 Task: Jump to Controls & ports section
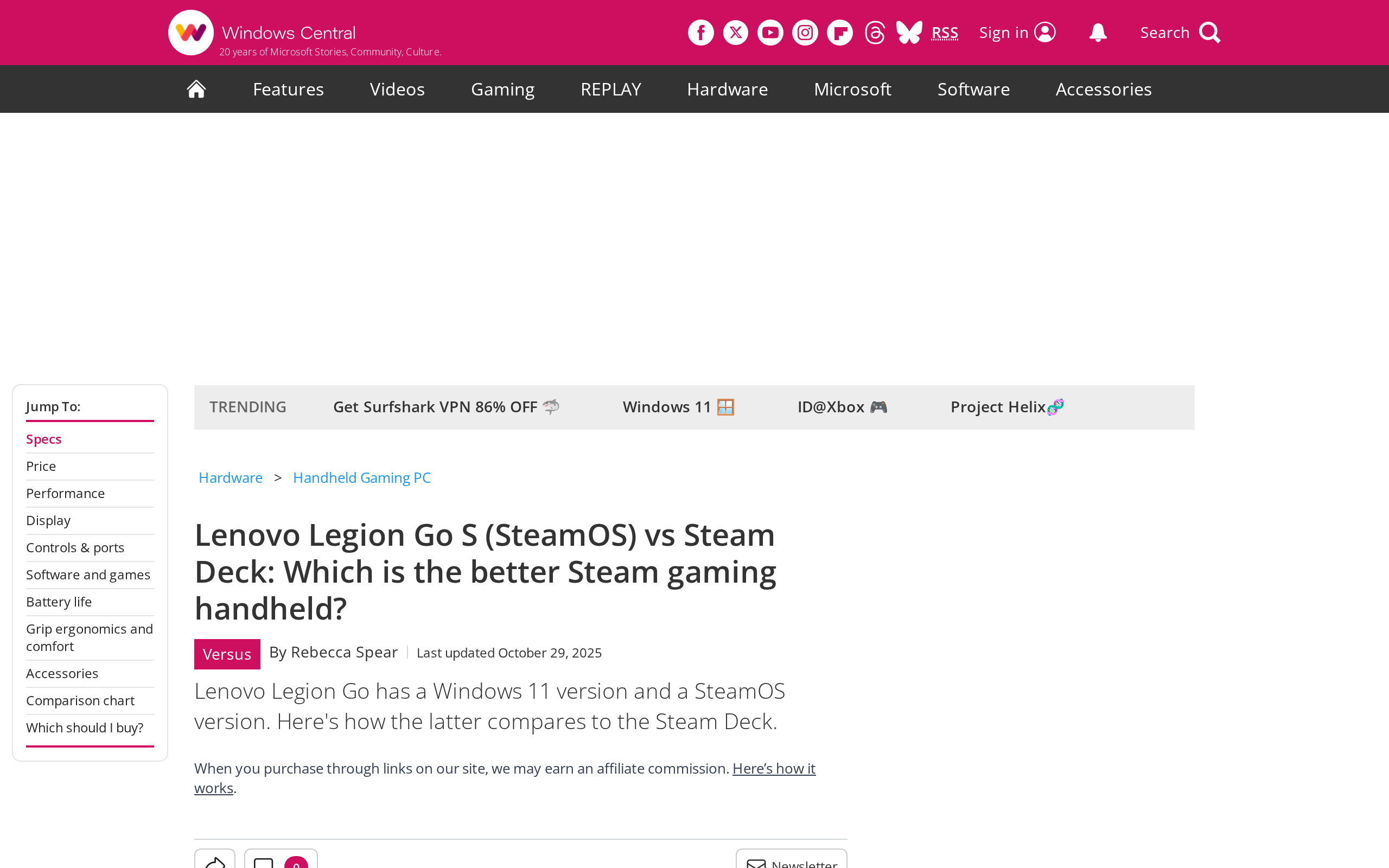click(75, 548)
